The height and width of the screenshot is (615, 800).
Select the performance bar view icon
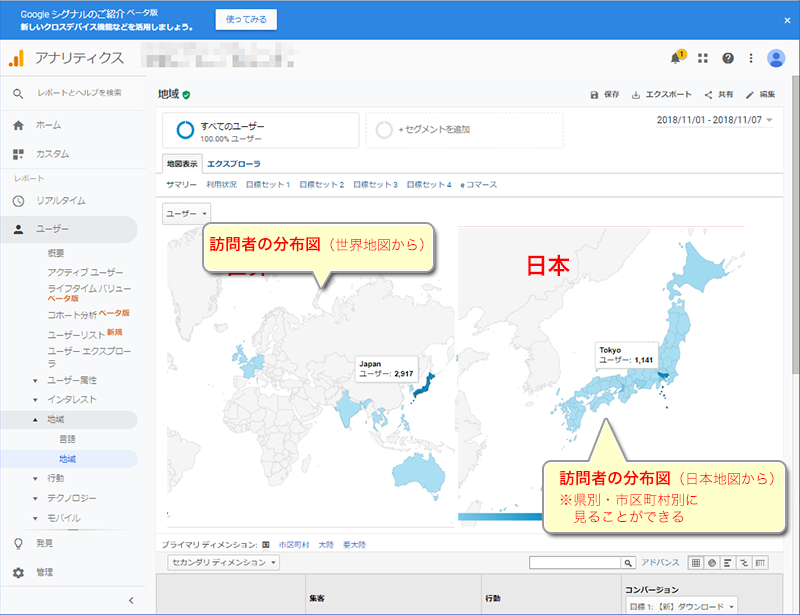coord(728,563)
